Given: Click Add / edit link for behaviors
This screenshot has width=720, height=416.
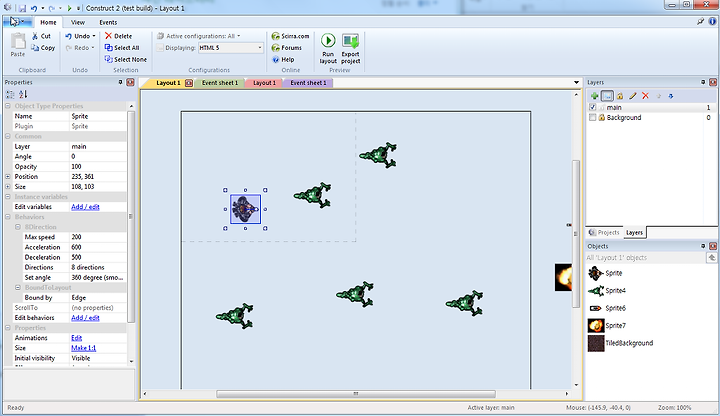Looking at the screenshot, I should click(85, 318).
